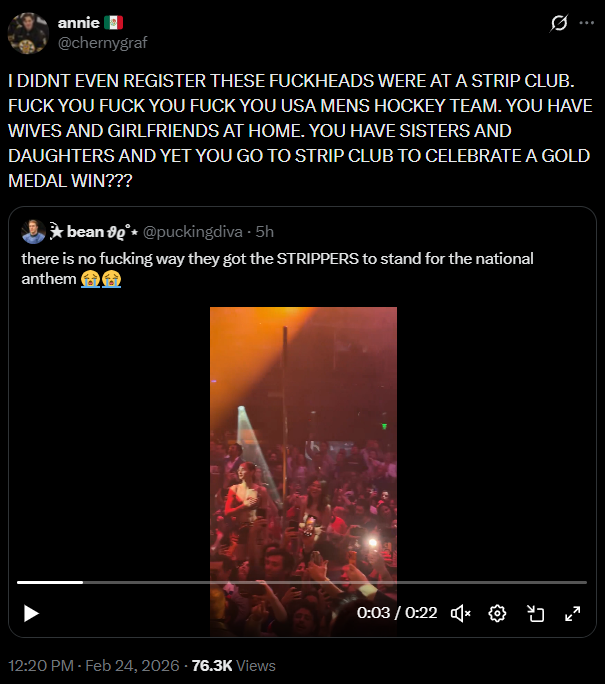
Task: Unmute the video with the speaker icon
Action: 461,613
